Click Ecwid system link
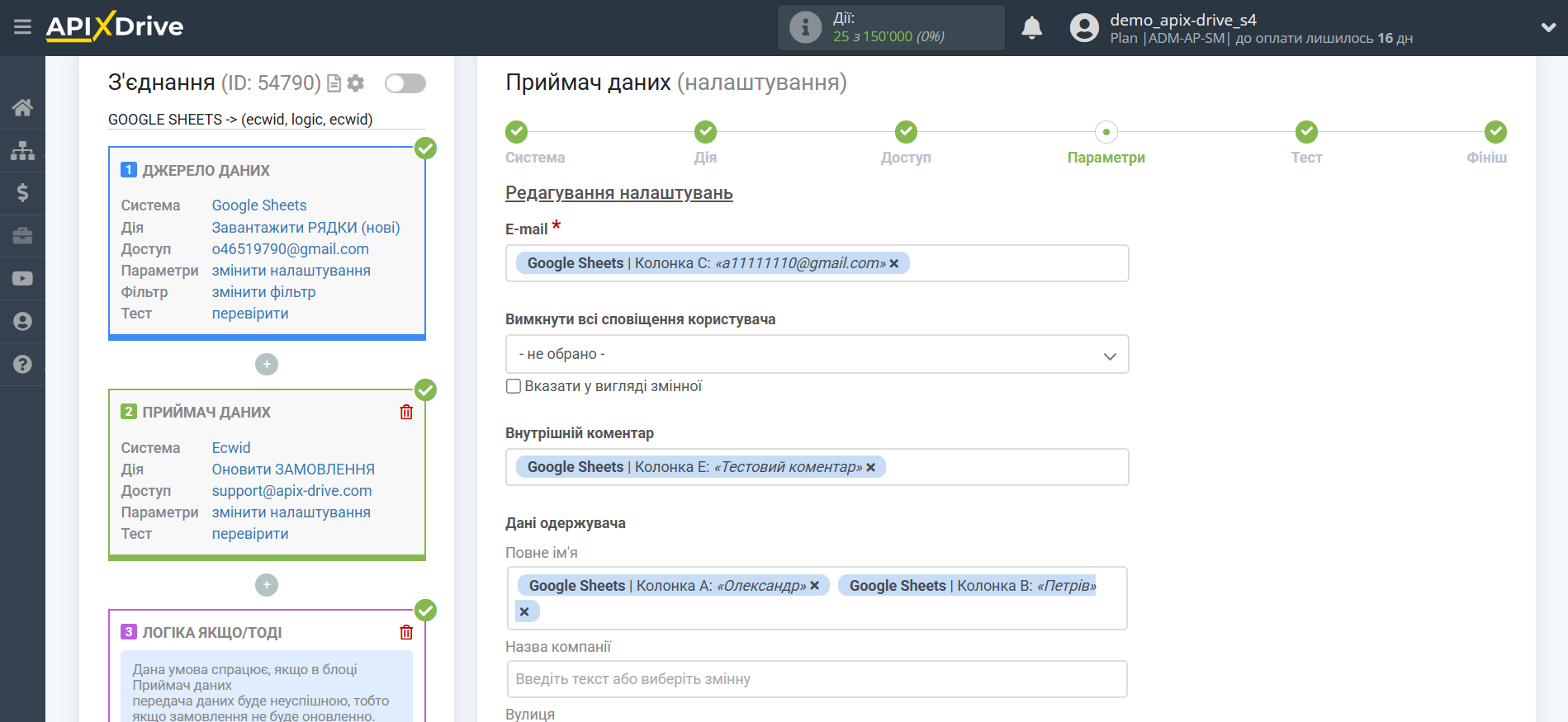The image size is (1568, 722). coord(230,448)
